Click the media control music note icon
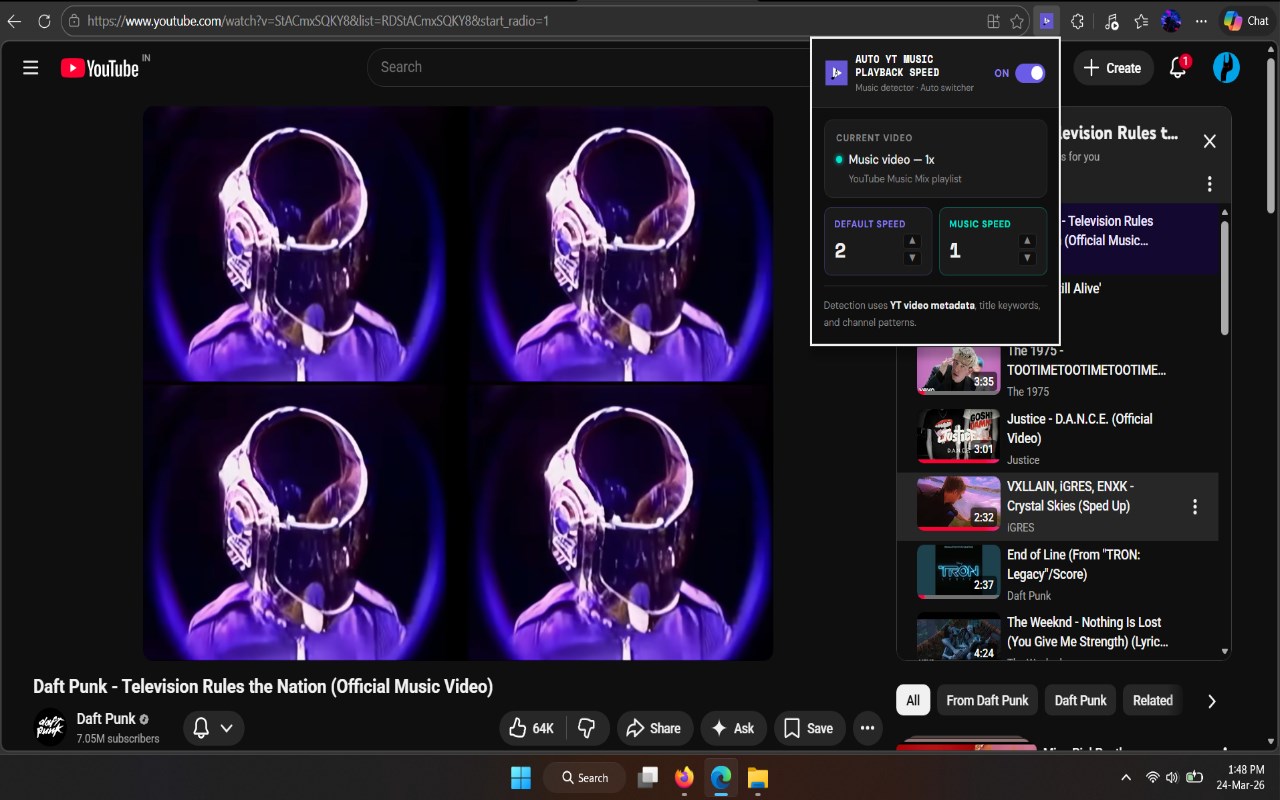The width and height of the screenshot is (1280, 800). click(1112, 21)
